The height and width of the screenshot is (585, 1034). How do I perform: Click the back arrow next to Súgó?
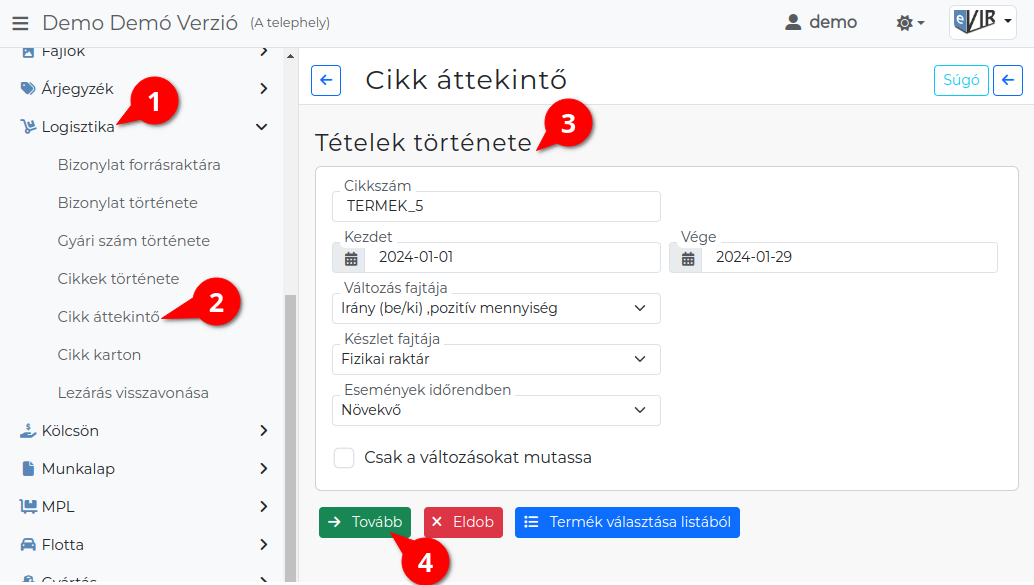pyautogui.click(x=1008, y=80)
